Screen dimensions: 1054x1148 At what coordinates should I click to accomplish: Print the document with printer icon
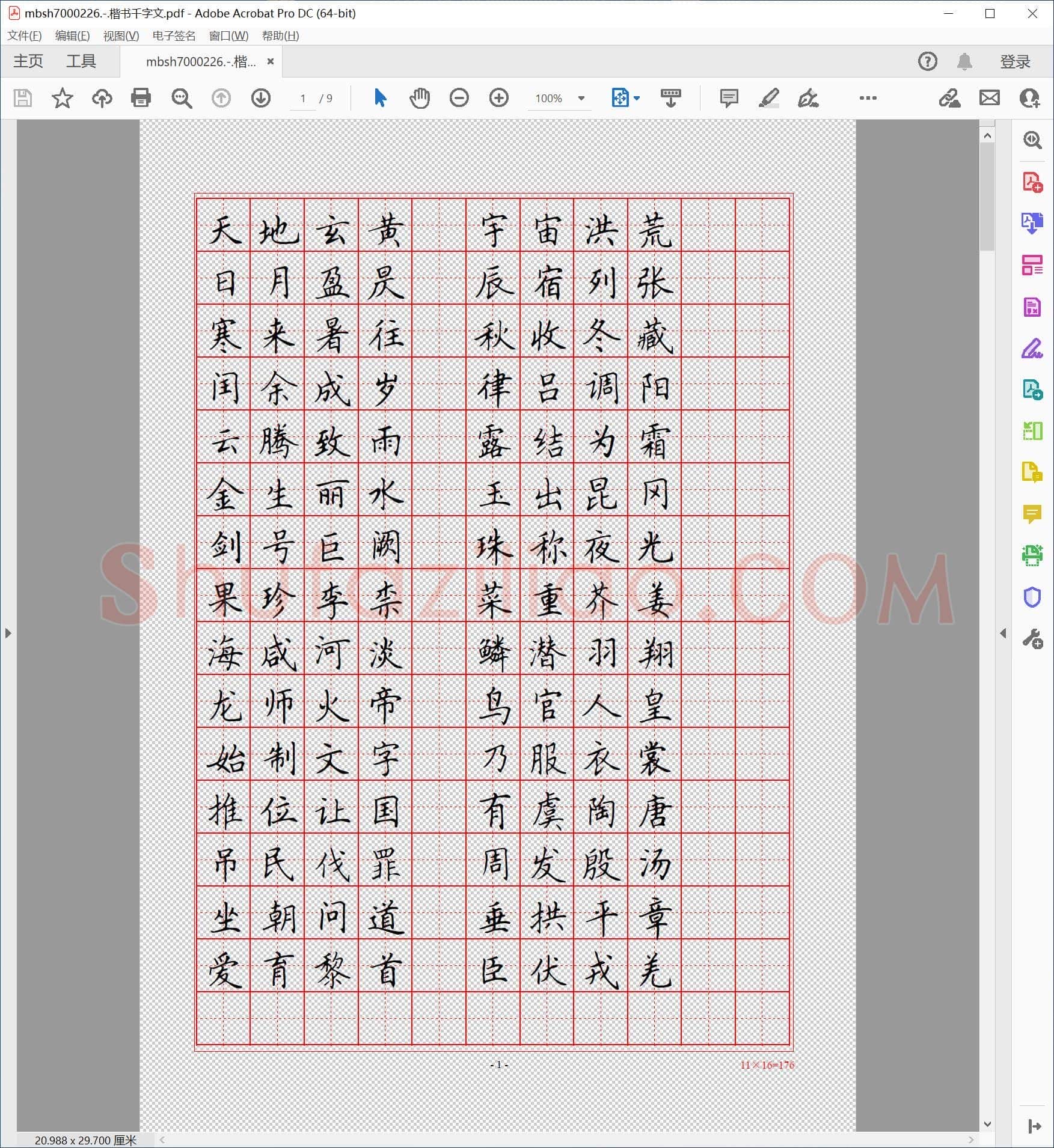(141, 98)
